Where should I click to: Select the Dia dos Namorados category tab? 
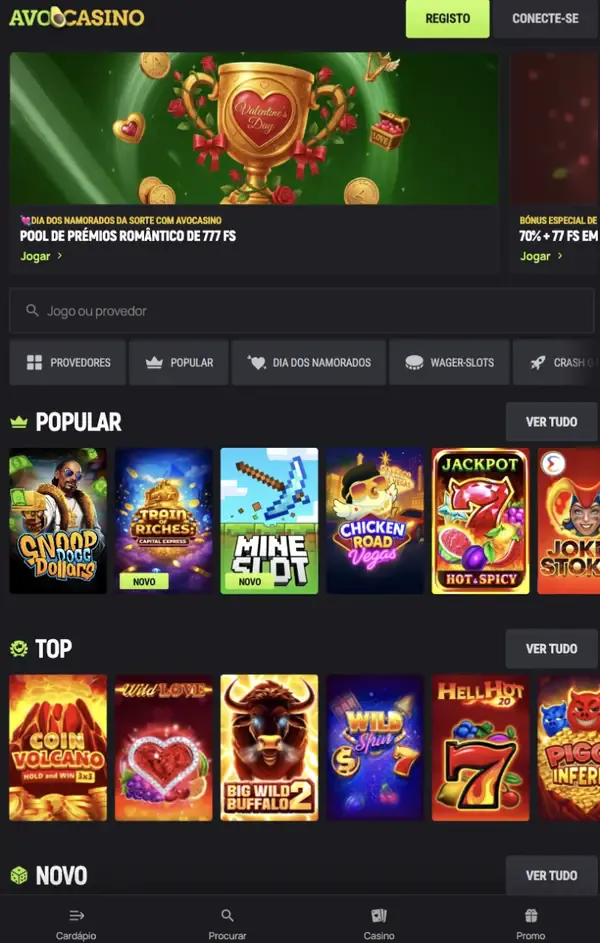tap(308, 363)
